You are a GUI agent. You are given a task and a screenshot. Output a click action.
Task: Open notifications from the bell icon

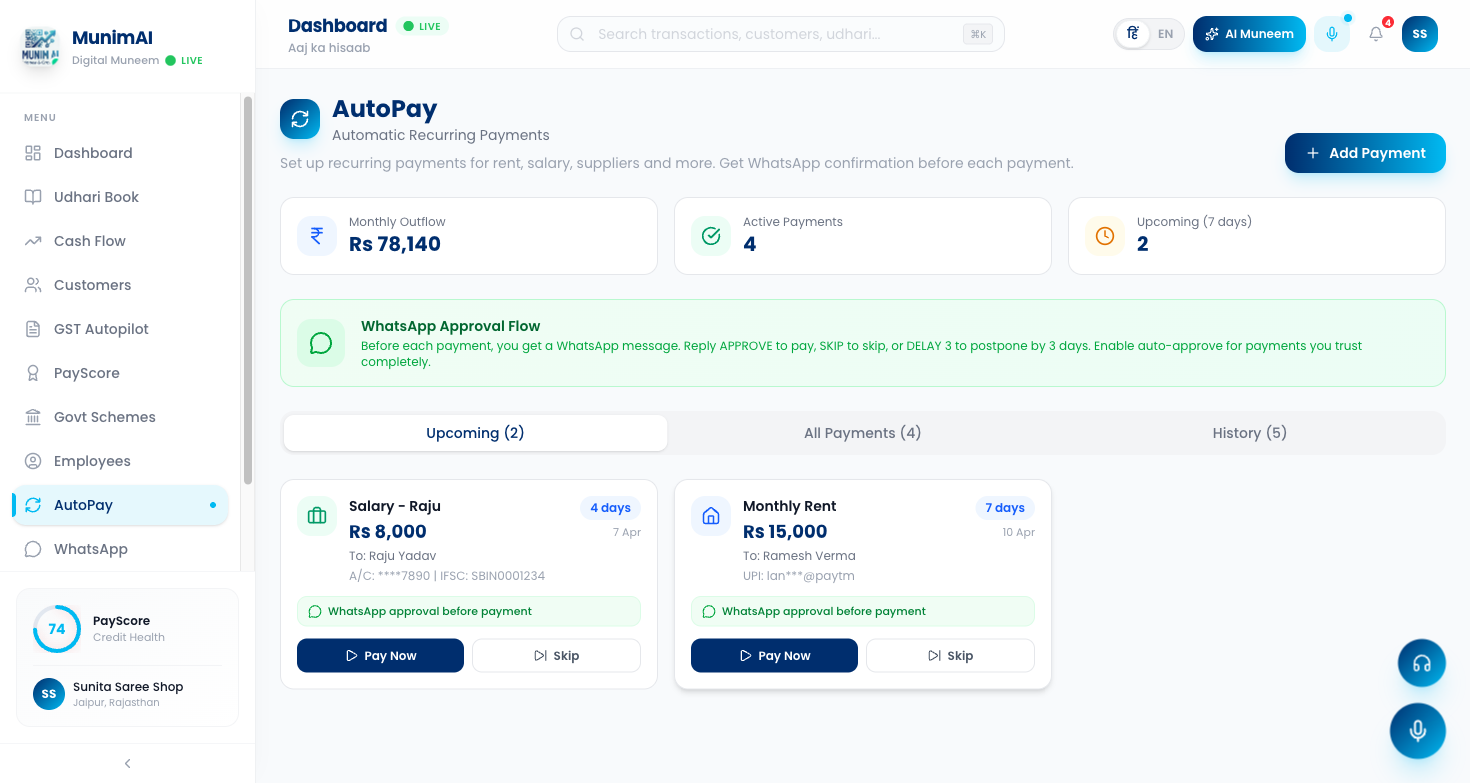click(x=1375, y=33)
